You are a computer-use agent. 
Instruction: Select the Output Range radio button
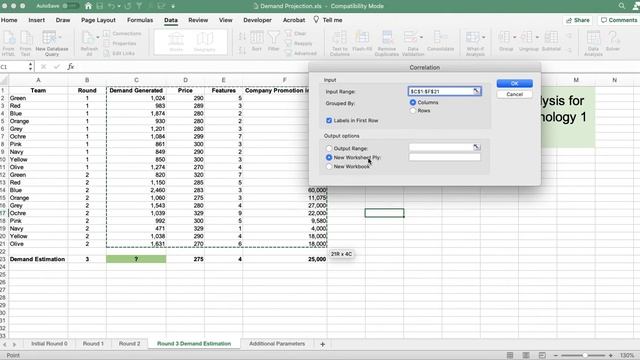tap(329, 148)
